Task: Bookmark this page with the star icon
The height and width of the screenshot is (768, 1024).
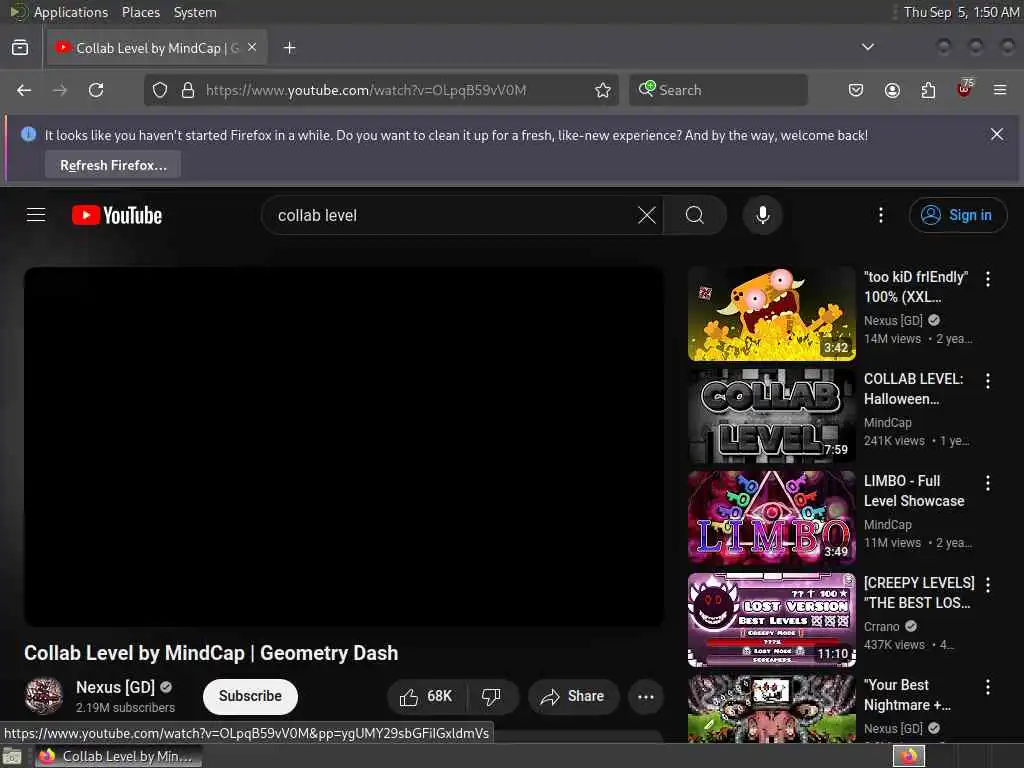Action: click(x=603, y=90)
